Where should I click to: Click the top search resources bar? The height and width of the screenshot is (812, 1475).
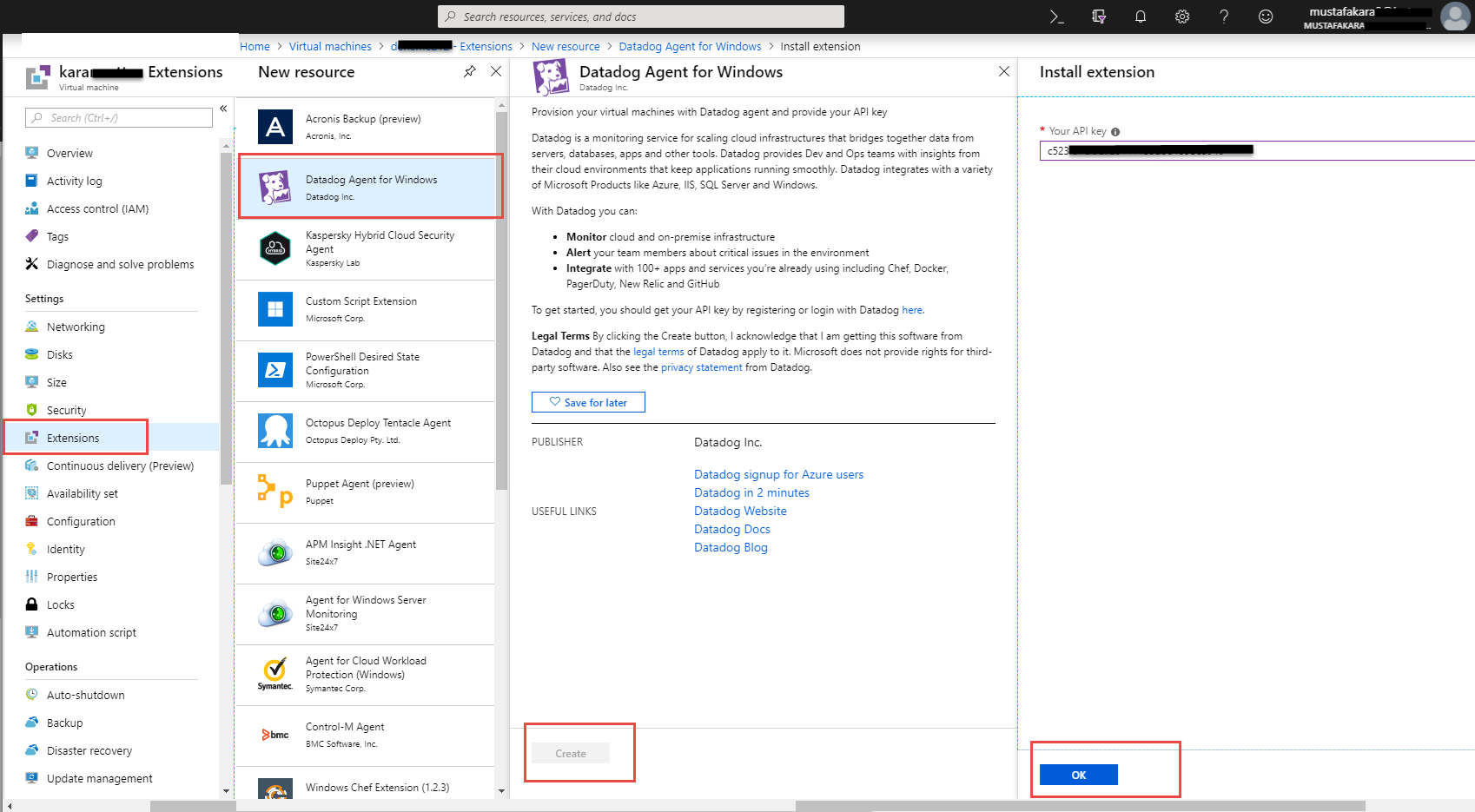641,17
